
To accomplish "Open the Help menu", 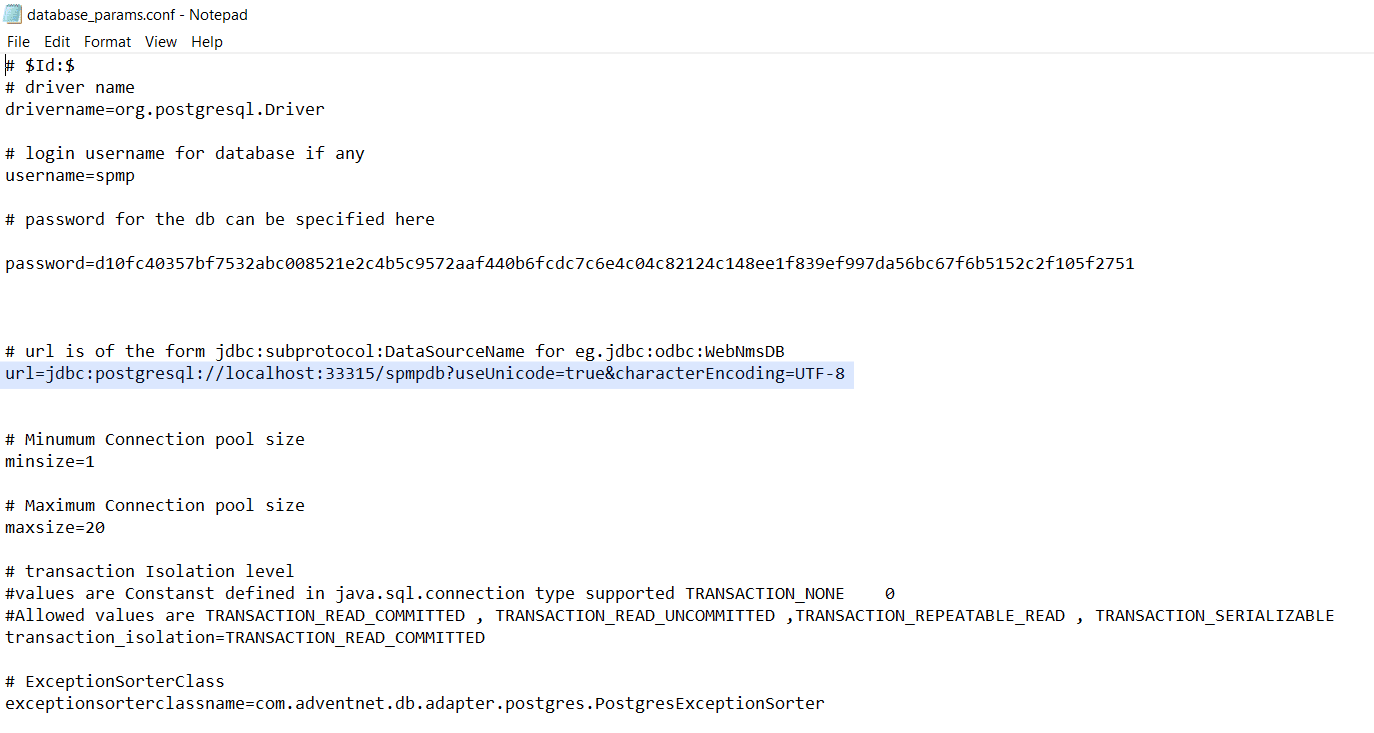I will tap(207, 42).
